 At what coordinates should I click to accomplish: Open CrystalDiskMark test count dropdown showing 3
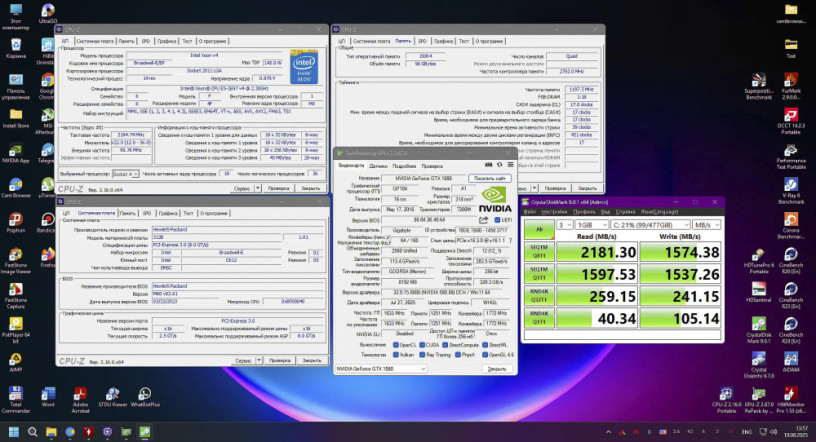point(565,225)
